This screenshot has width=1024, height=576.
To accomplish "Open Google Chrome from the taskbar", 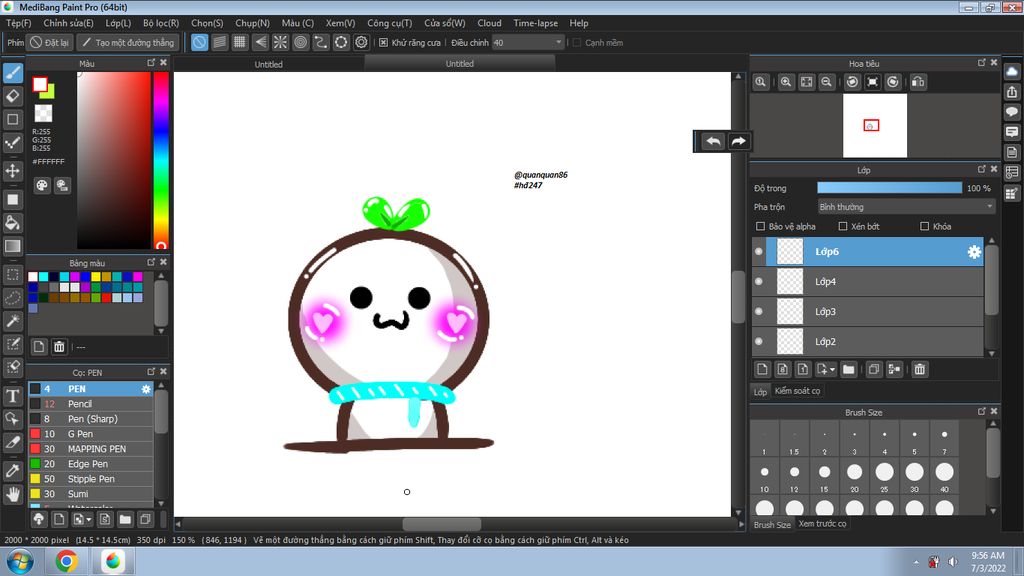I will 66,561.
